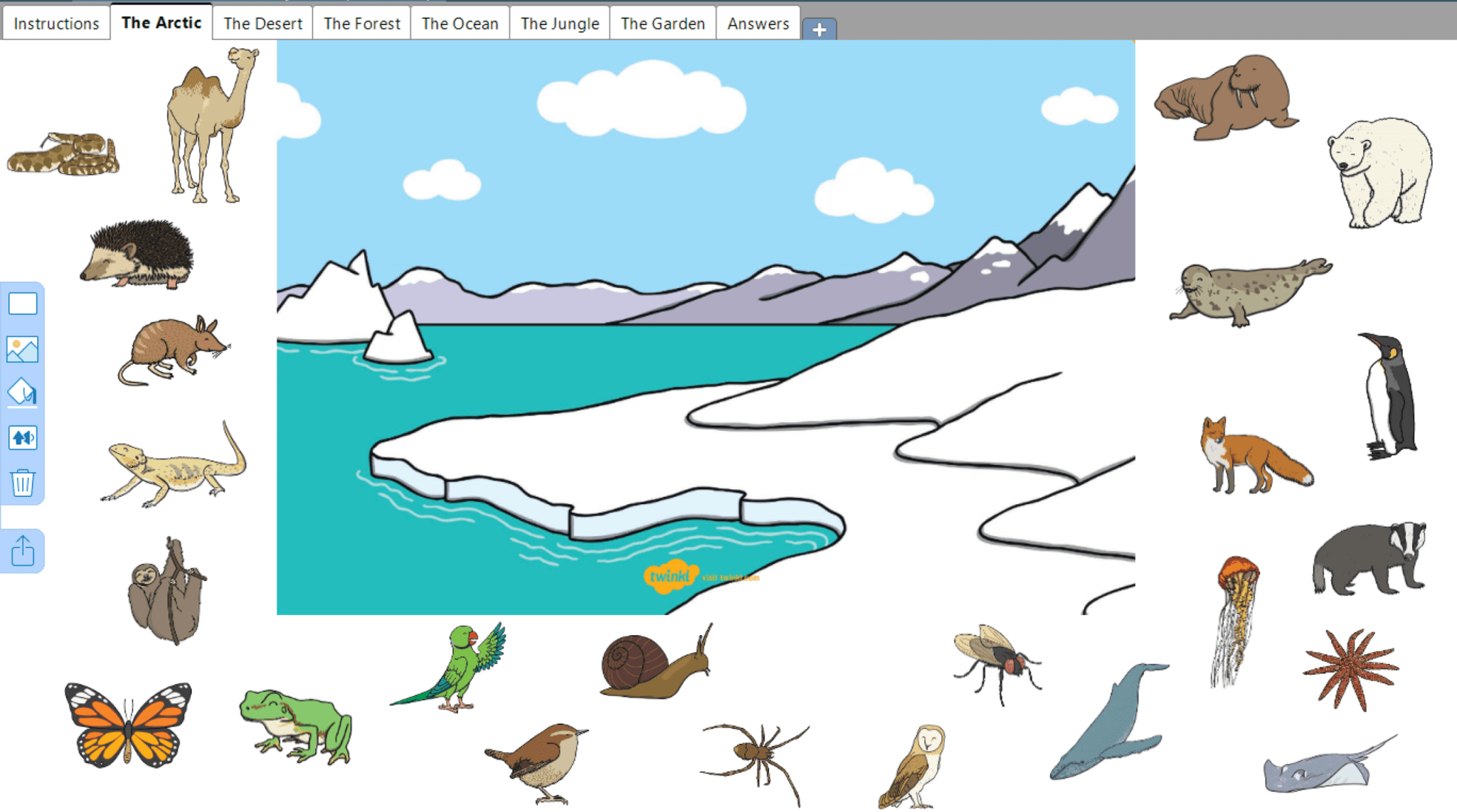Click the trash bin icon

(22, 483)
